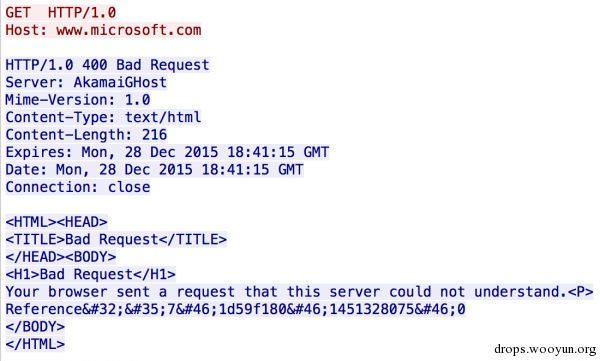Click the closing </HTML> tag

tap(35, 344)
